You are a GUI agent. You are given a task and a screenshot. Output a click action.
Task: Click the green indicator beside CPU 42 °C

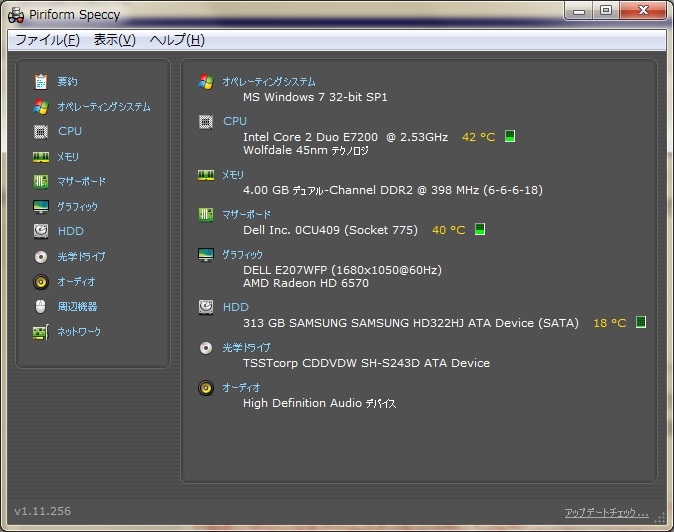(510, 136)
